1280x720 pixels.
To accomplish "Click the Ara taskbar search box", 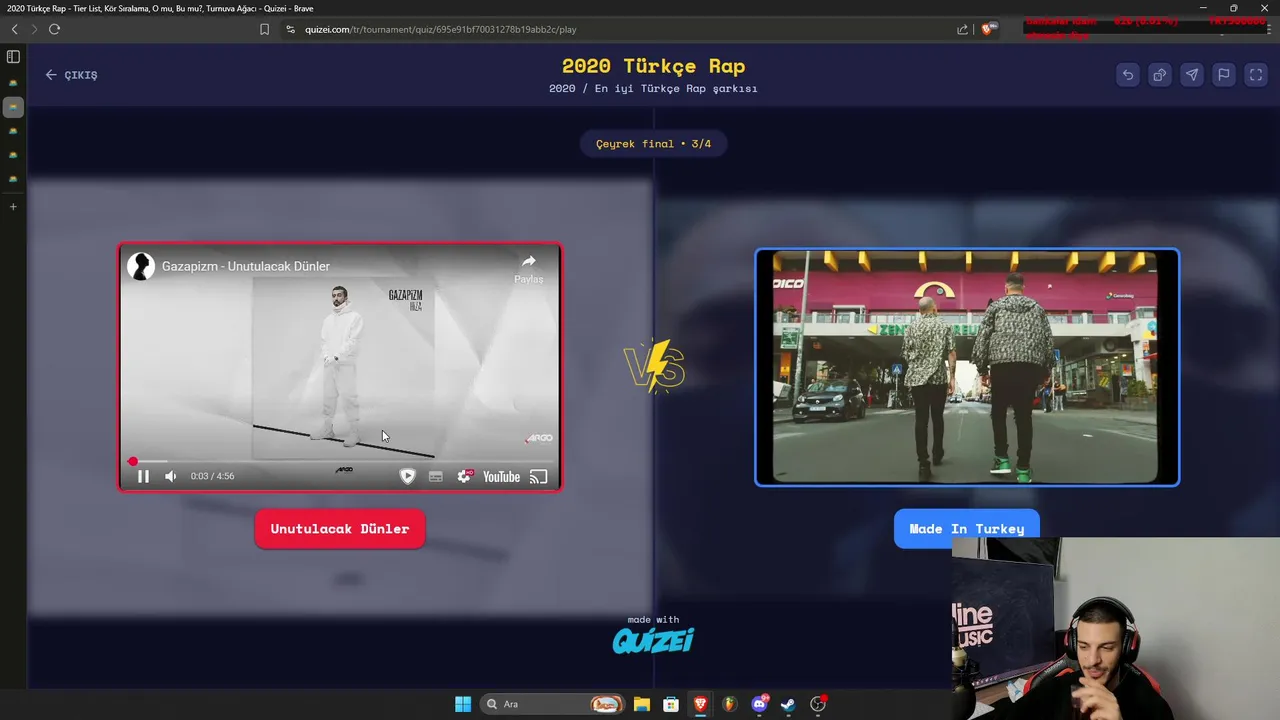I will click(x=553, y=704).
